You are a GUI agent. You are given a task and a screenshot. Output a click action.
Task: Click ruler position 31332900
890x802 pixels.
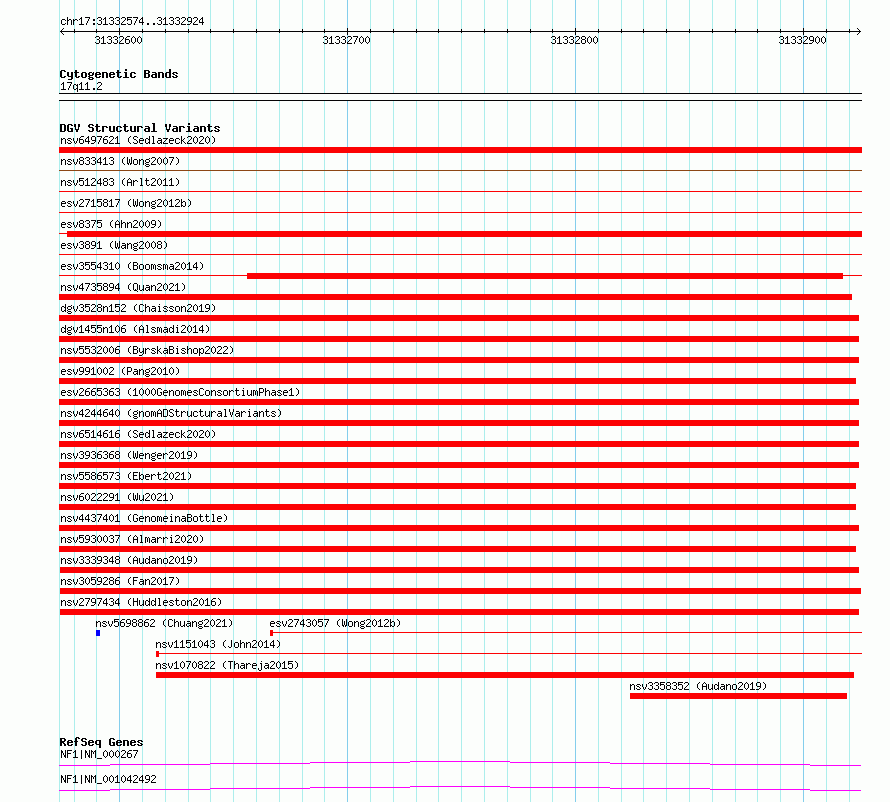pos(803,40)
